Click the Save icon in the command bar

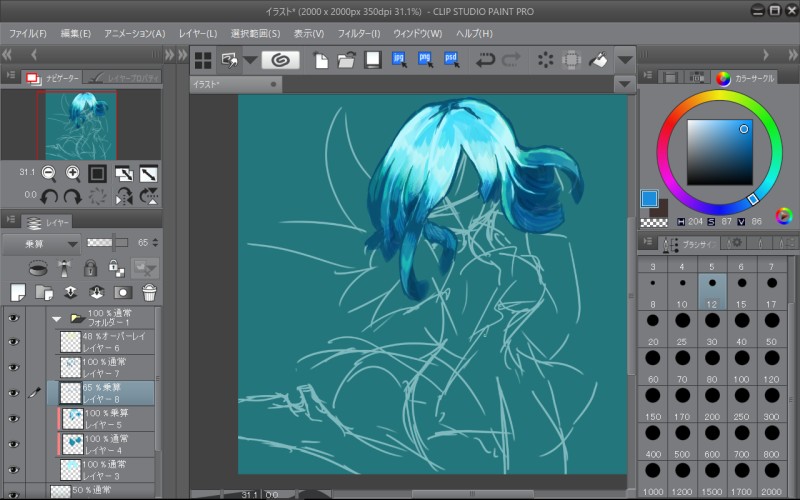(x=372, y=60)
